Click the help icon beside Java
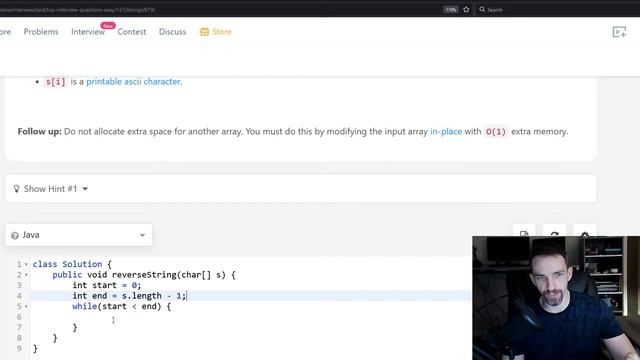 [15, 236]
